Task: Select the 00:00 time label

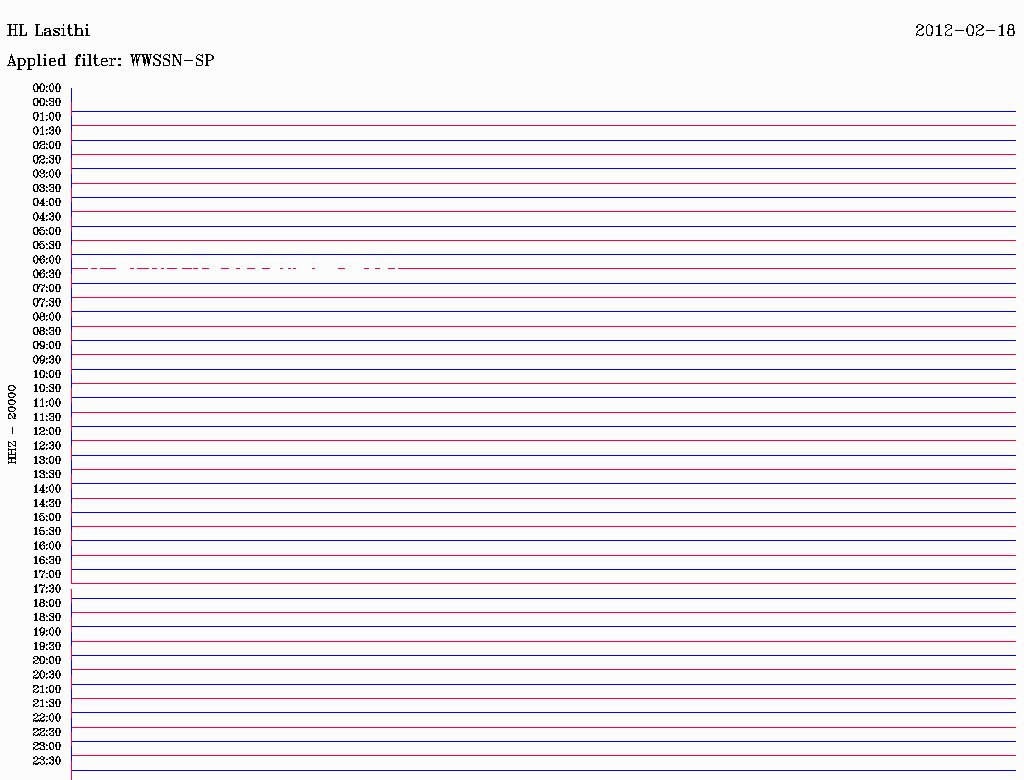Action: (x=47, y=88)
